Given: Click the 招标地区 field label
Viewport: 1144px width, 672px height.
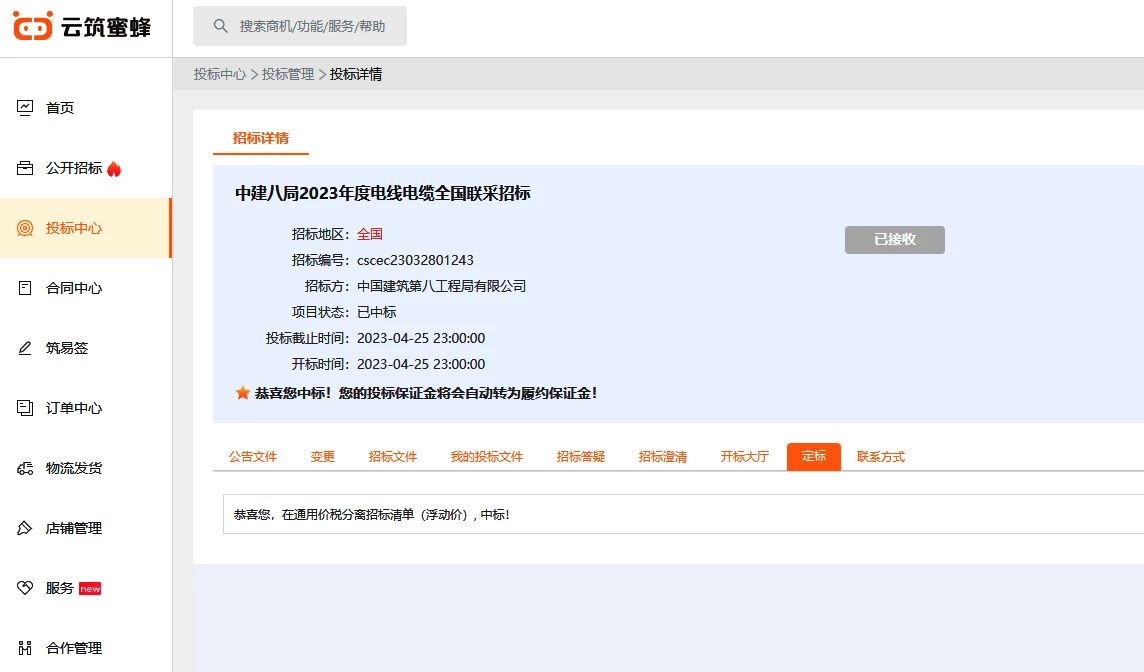Looking at the screenshot, I should point(320,234).
